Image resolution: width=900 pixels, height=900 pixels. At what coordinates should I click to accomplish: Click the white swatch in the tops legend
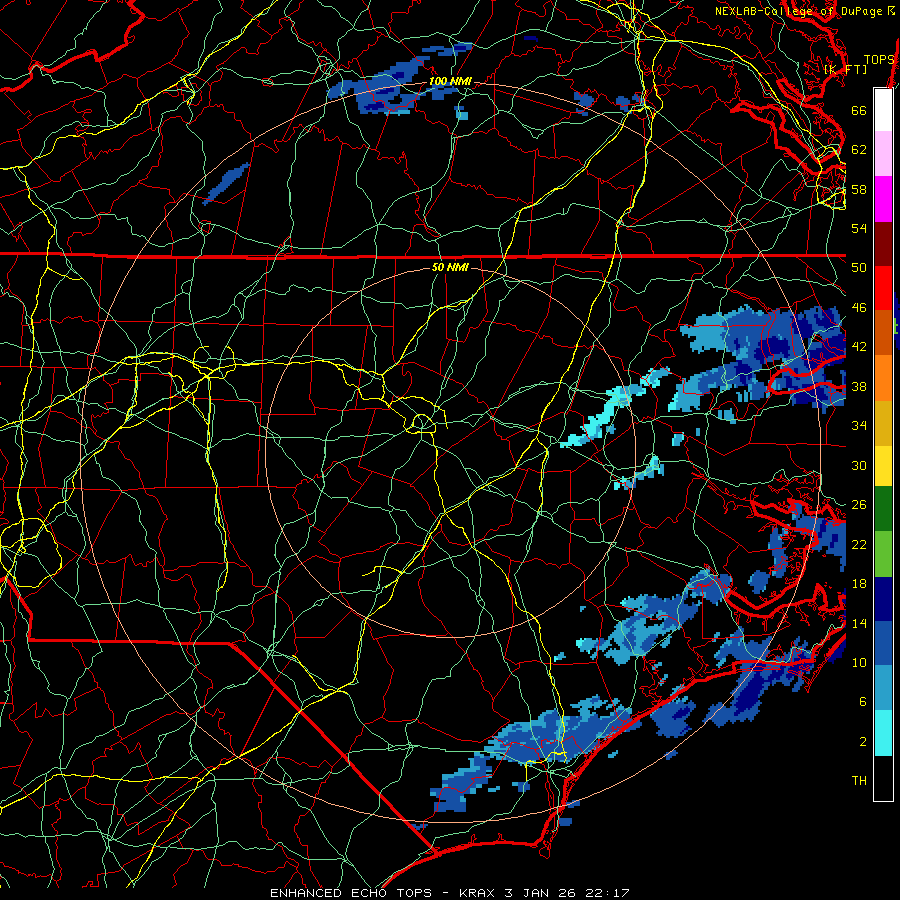[883, 110]
